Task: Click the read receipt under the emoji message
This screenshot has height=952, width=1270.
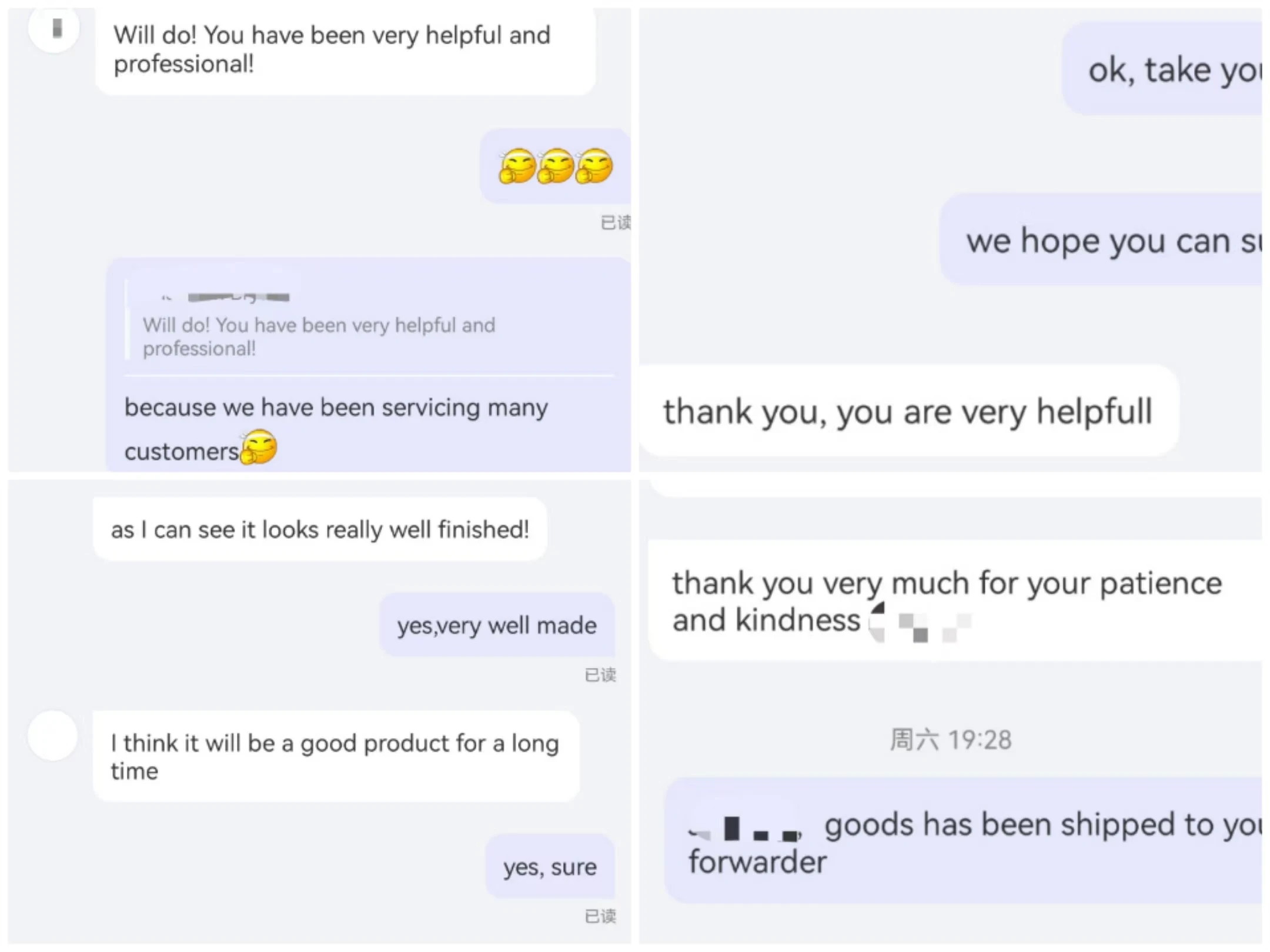Action: point(615,223)
